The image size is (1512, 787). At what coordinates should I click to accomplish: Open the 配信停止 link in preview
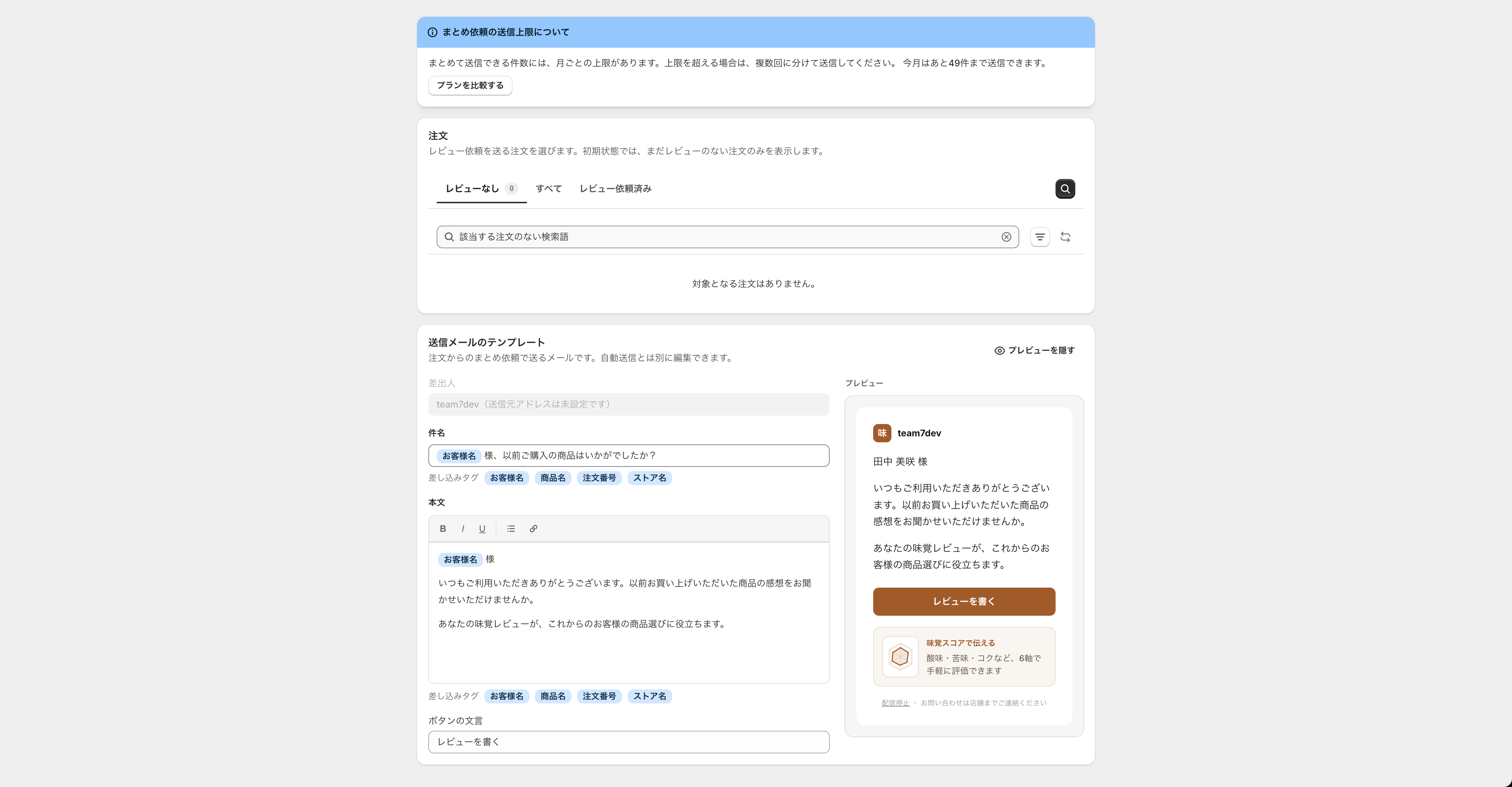coord(895,703)
